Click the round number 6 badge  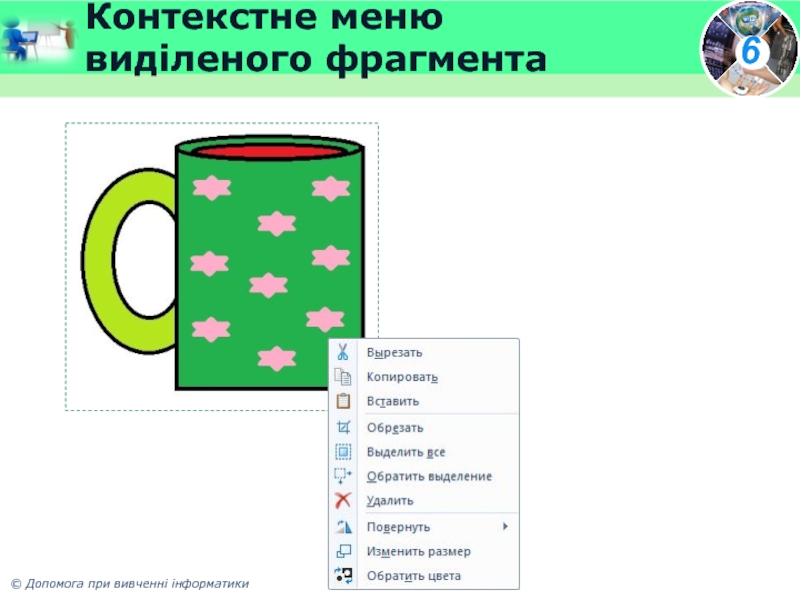(749, 49)
